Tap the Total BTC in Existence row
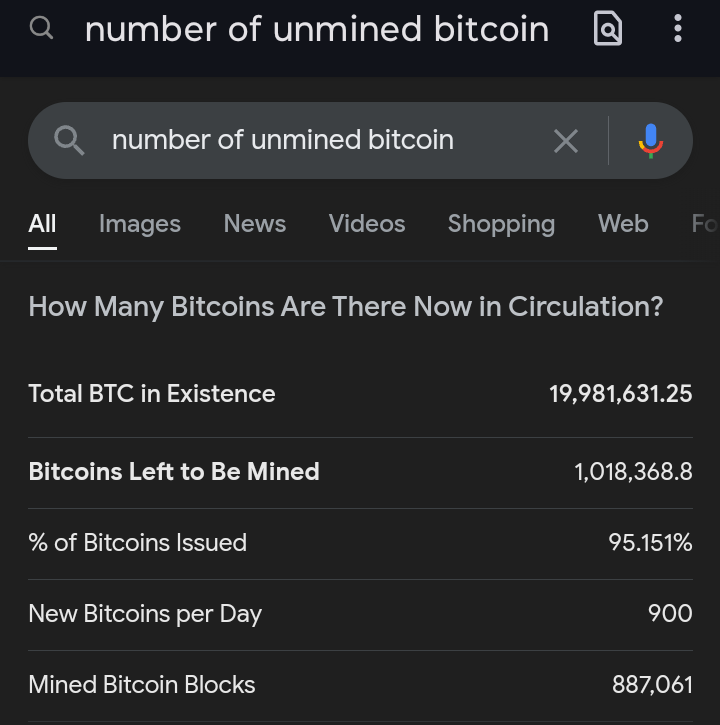720x725 pixels. point(360,394)
